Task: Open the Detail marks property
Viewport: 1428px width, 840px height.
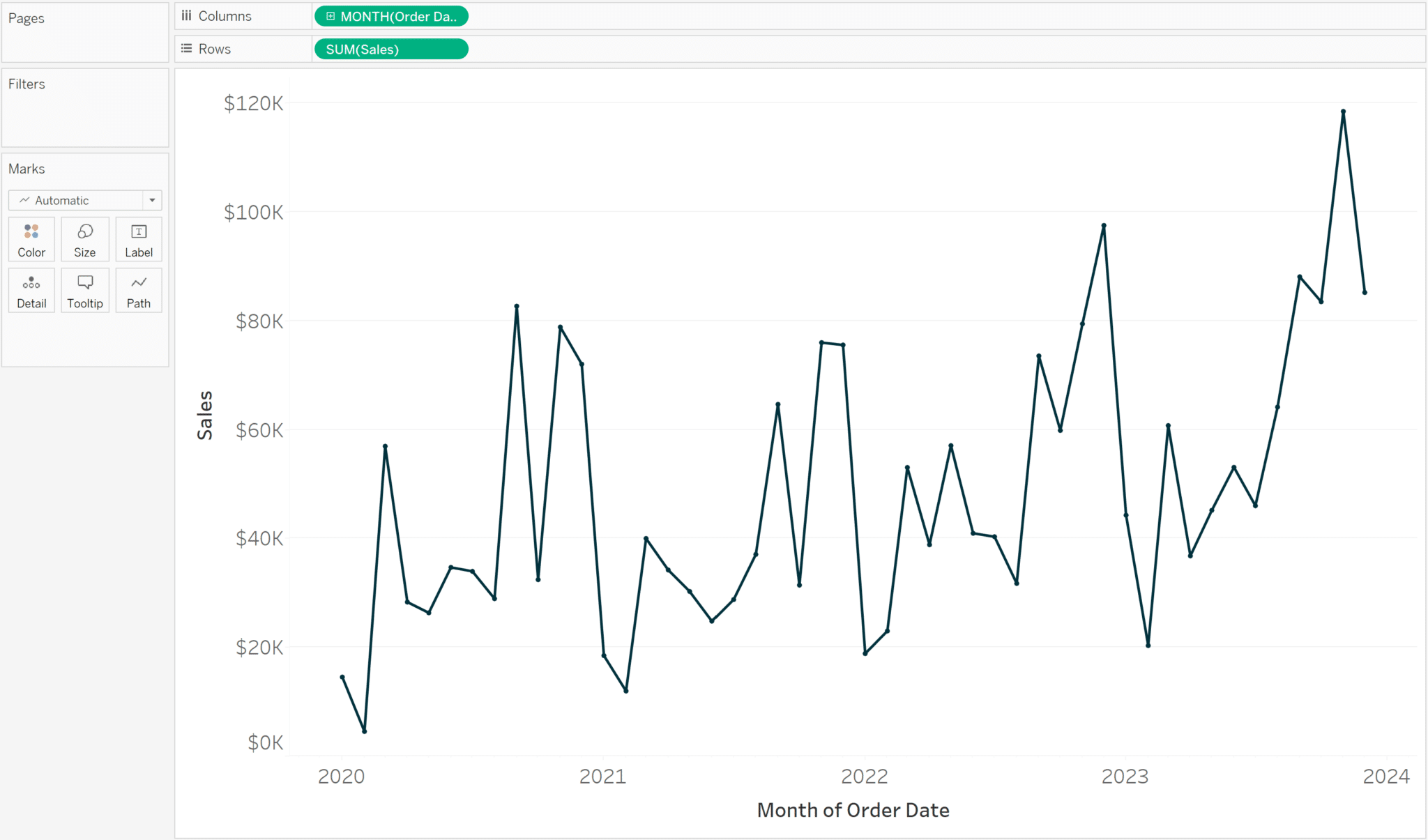Action: point(31,290)
